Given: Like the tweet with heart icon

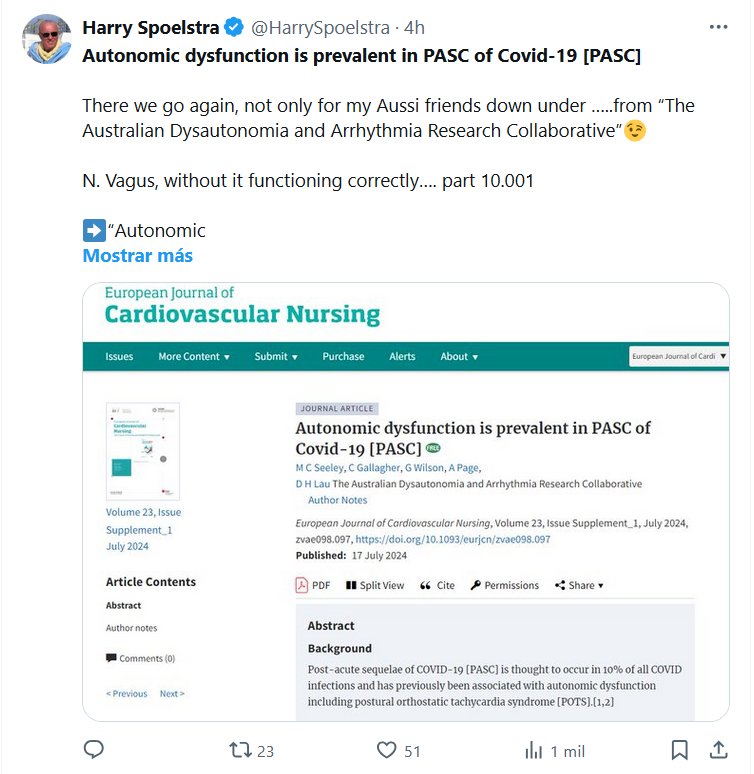Looking at the screenshot, I should pos(386,750).
